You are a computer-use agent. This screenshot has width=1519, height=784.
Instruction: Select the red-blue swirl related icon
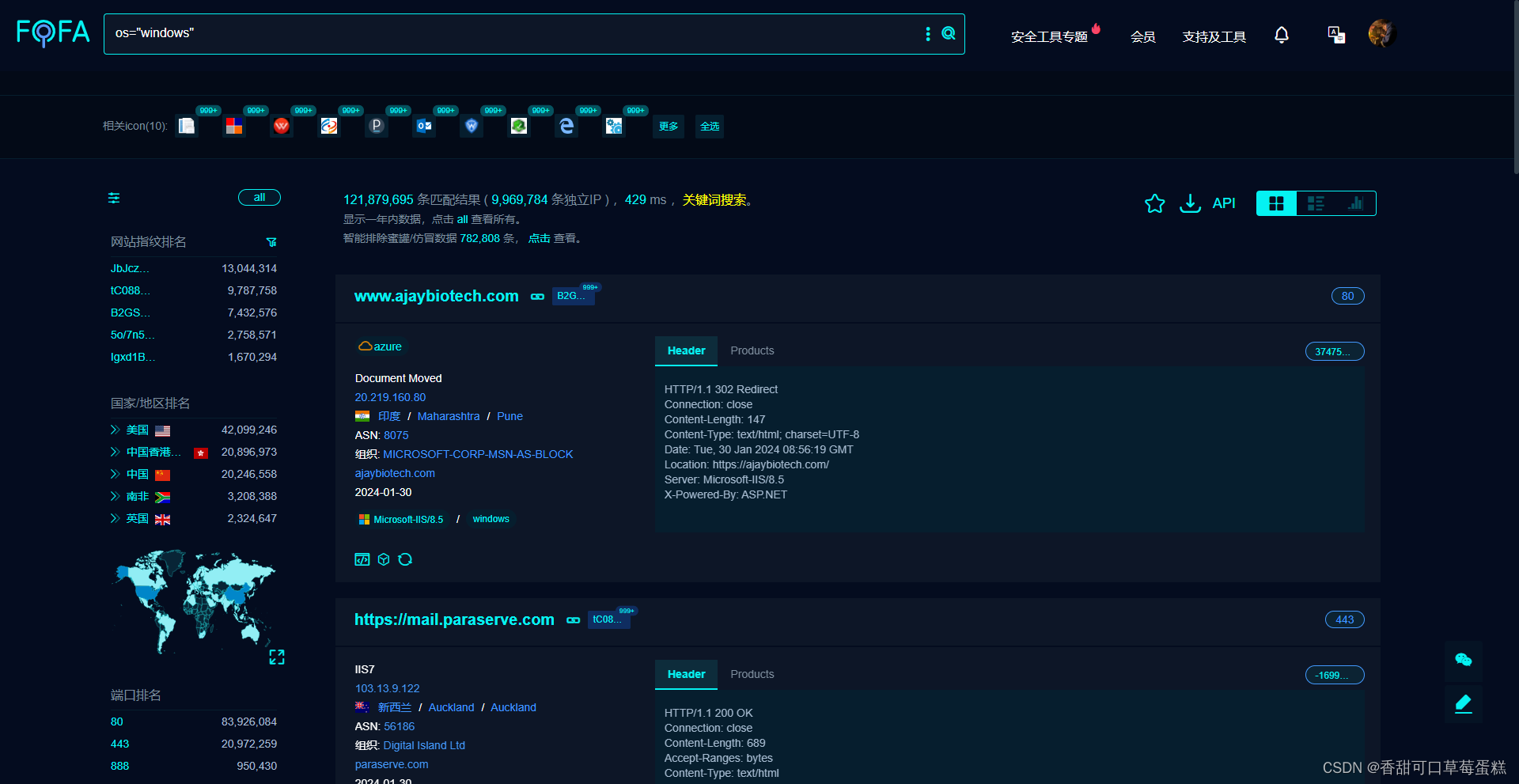pyautogui.click(x=329, y=126)
